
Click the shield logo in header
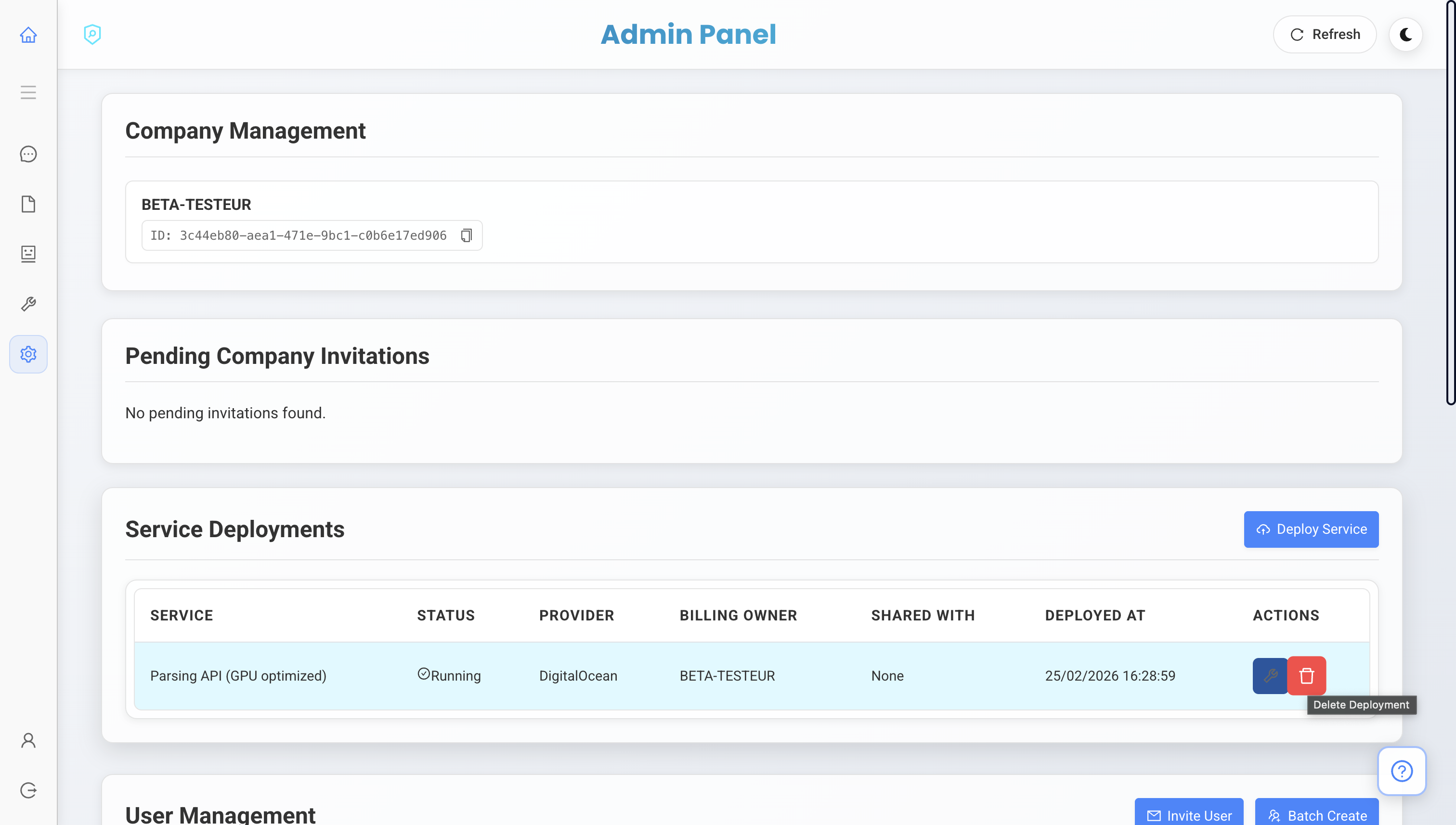(x=92, y=35)
